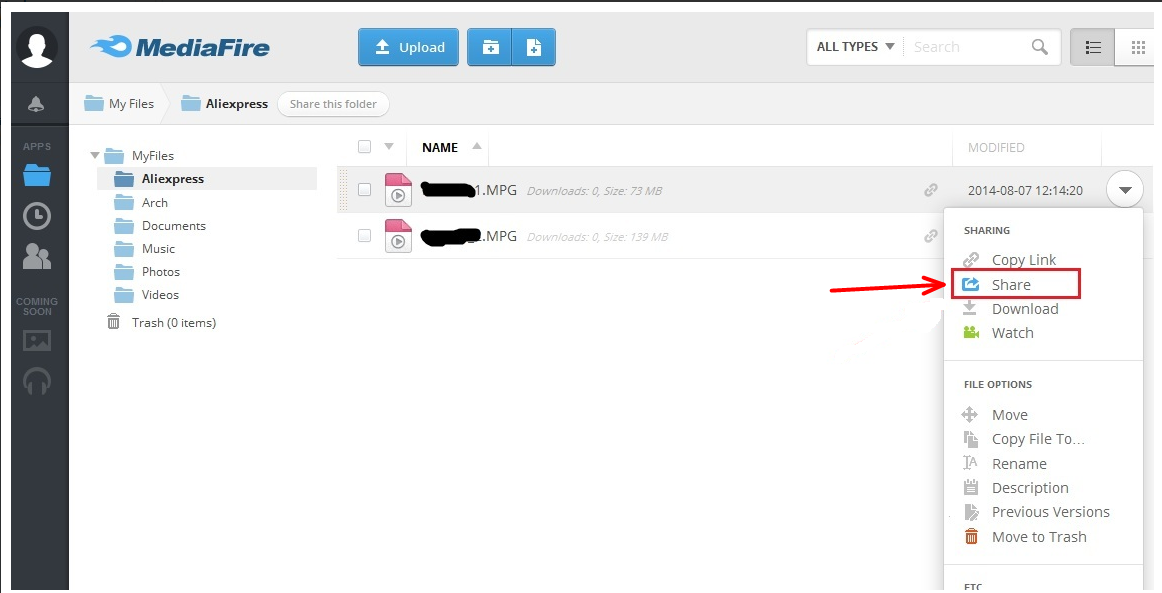Open selection options arrow by header checkbox
Screen dimensions: 1162x593
coord(389,147)
